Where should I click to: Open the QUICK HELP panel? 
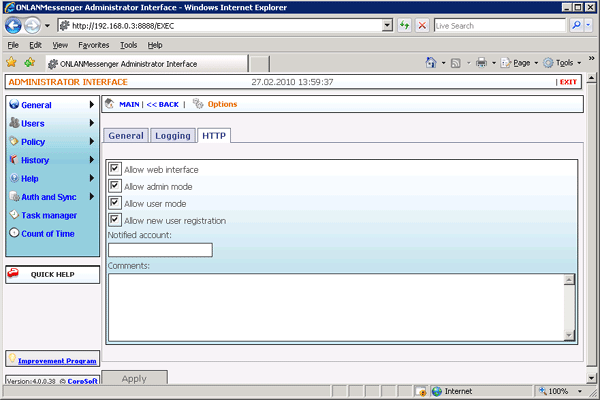pyautogui.click(x=52, y=274)
